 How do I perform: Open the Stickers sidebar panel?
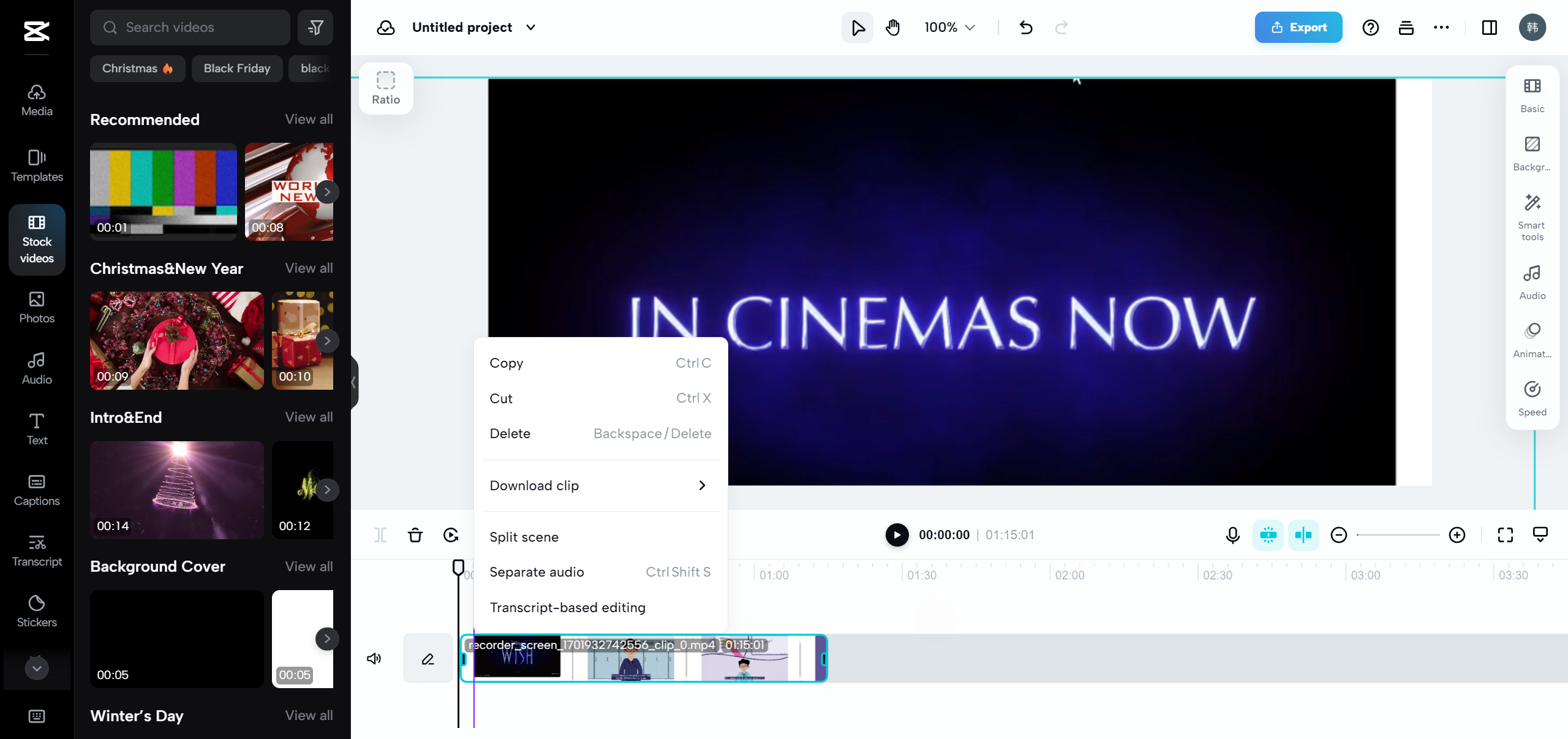(x=37, y=610)
